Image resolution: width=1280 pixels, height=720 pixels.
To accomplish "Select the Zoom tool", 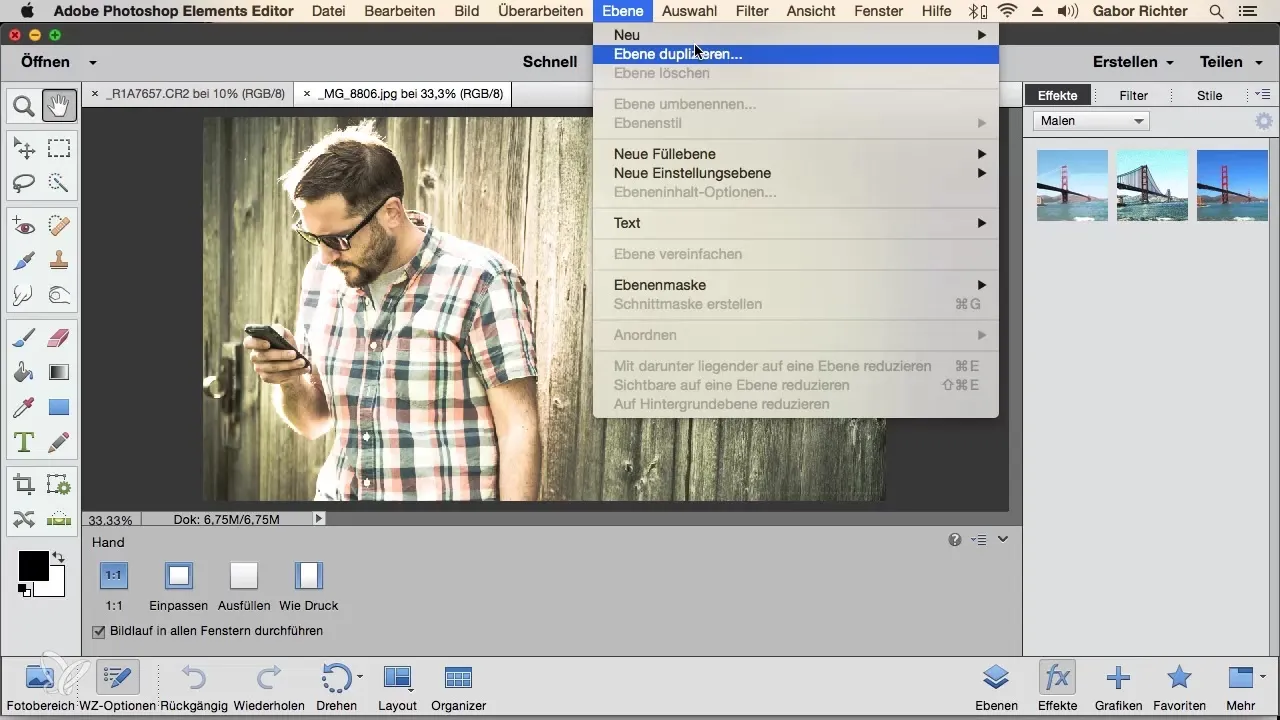I will coord(24,105).
